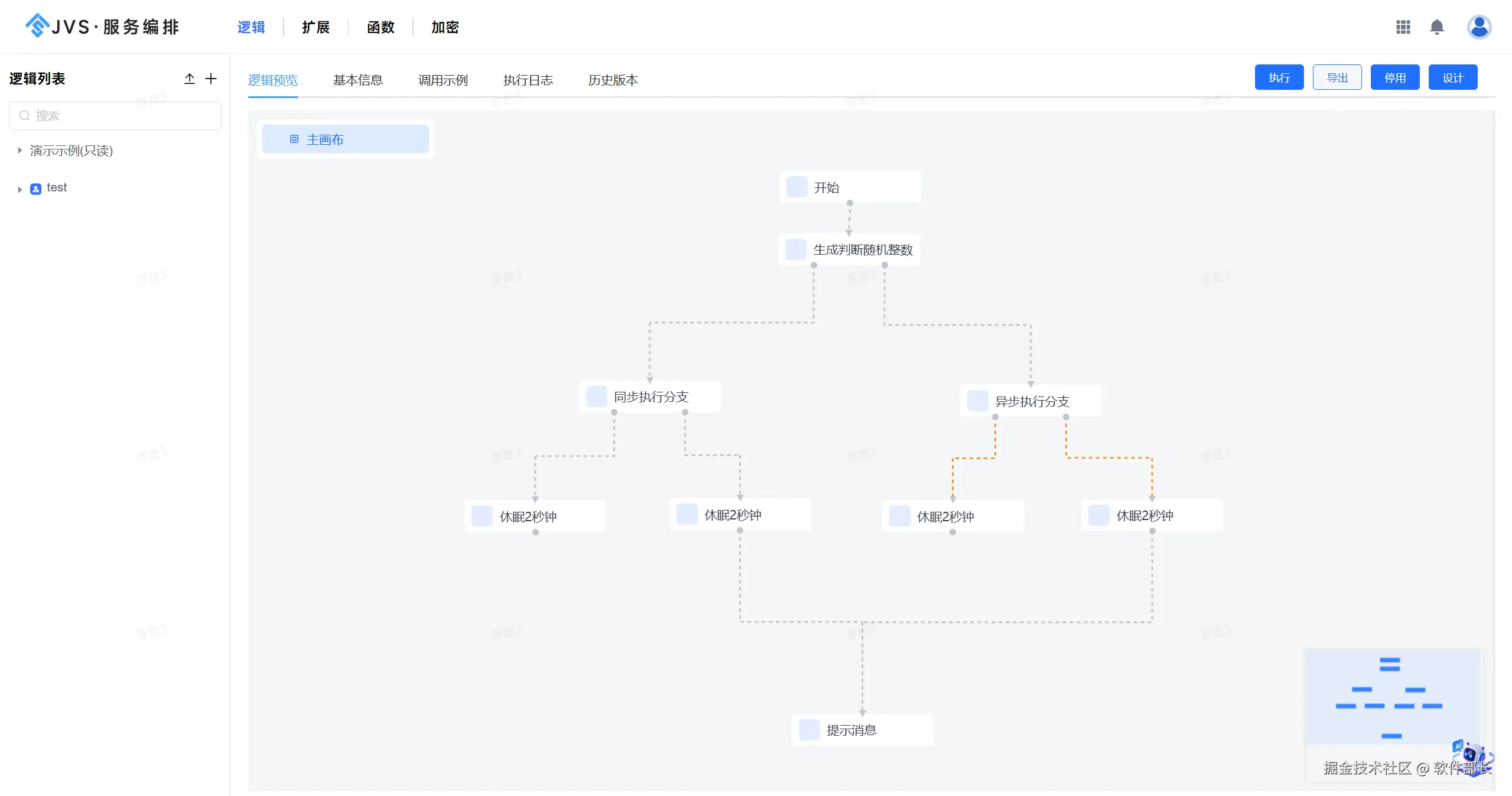Click the icon on the 提示消息 node

[x=809, y=730]
